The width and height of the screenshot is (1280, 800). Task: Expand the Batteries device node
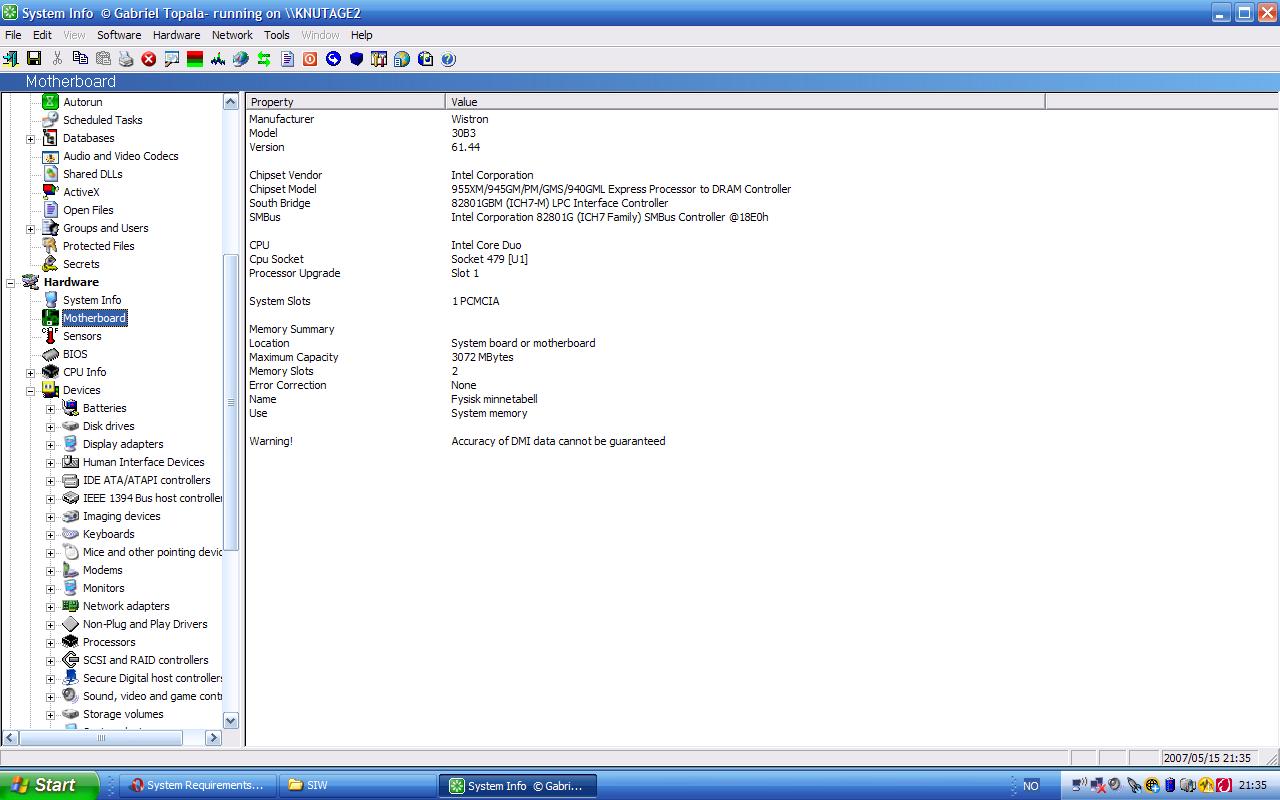click(50, 409)
